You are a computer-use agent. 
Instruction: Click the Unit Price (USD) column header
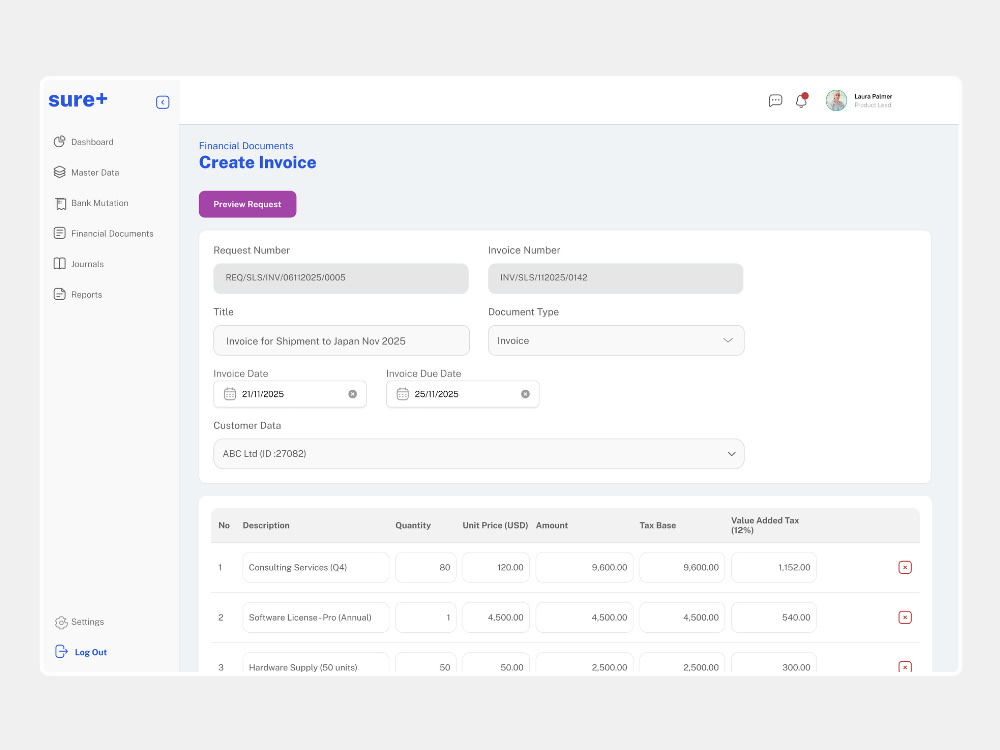click(495, 526)
